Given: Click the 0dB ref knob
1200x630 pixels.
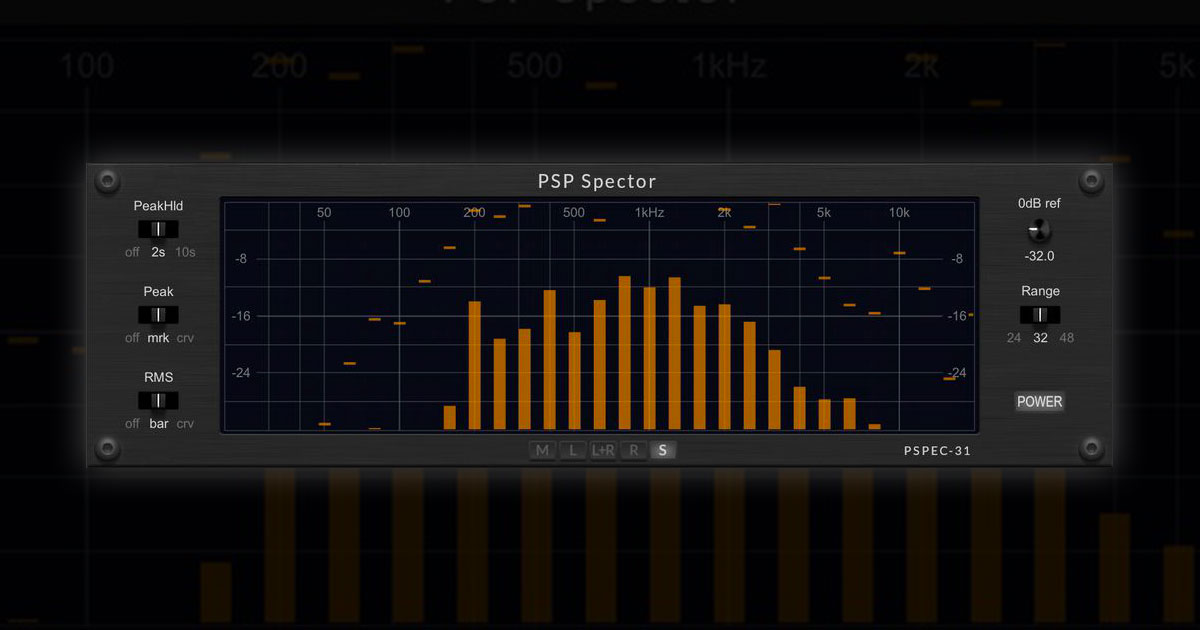Looking at the screenshot, I should [1038, 231].
